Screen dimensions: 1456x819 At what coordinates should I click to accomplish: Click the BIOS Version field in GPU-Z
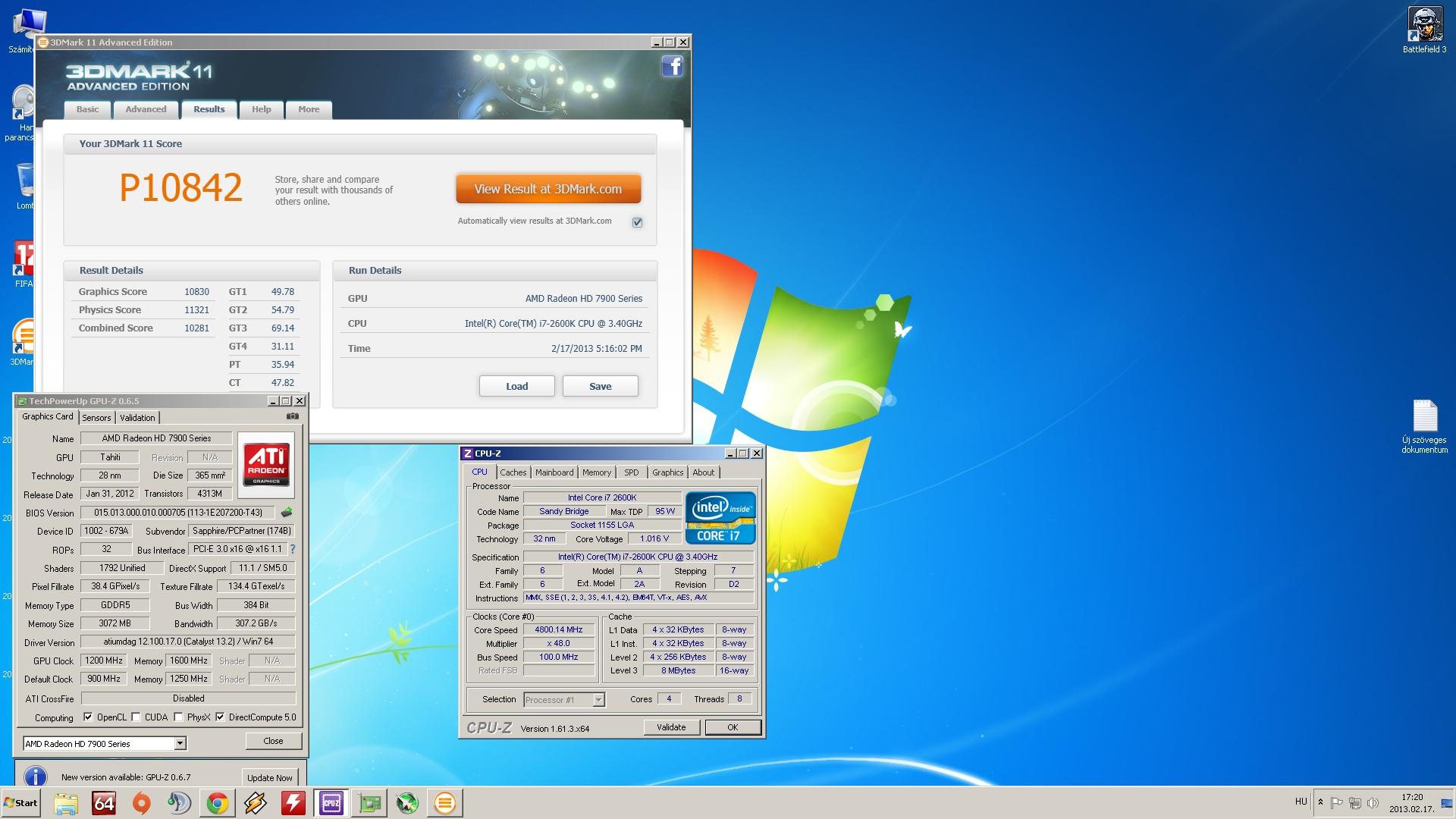178,513
